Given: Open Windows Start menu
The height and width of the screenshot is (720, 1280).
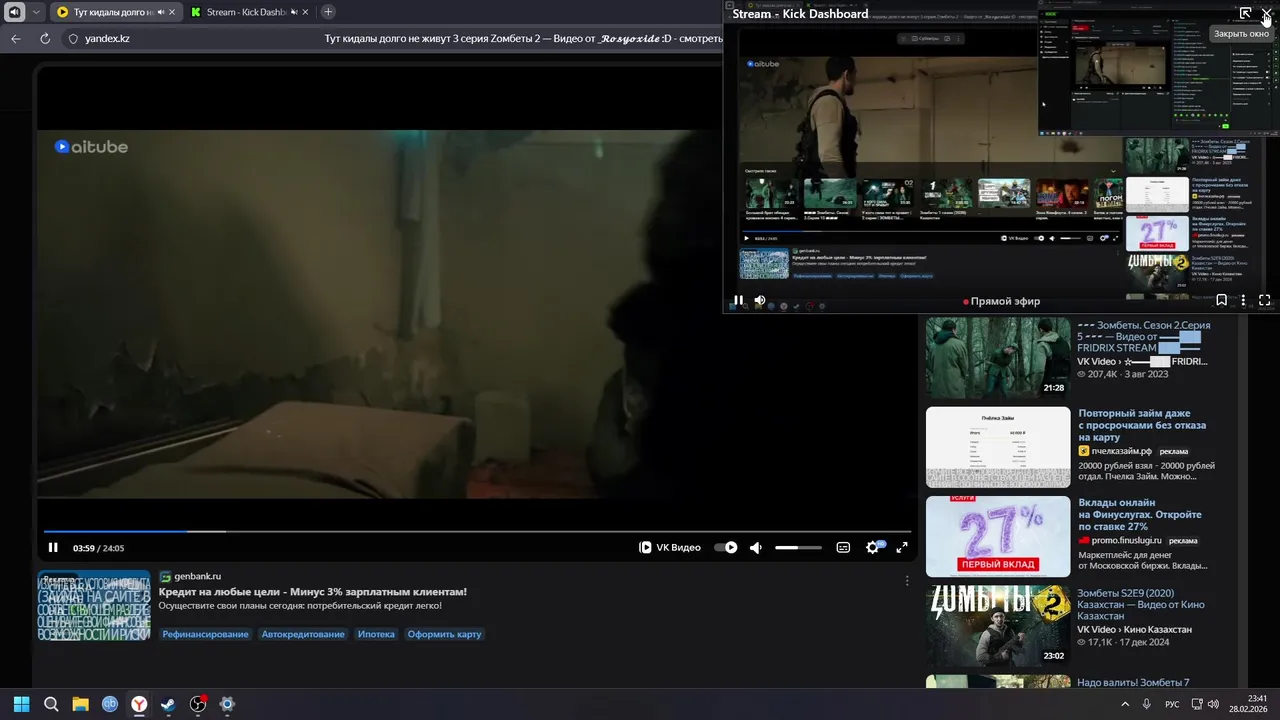Looking at the screenshot, I should pos(21,704).
